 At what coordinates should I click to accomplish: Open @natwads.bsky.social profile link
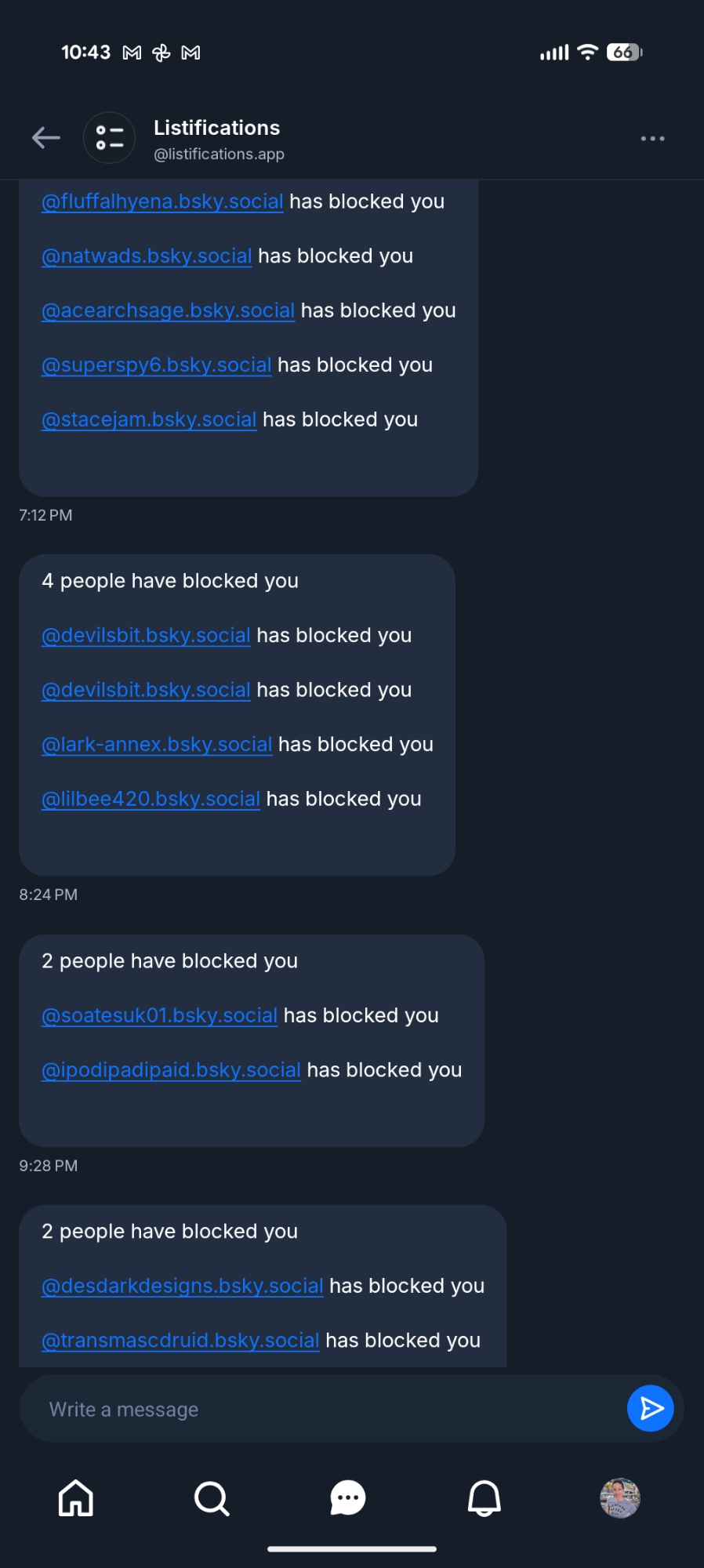[147, 256]
